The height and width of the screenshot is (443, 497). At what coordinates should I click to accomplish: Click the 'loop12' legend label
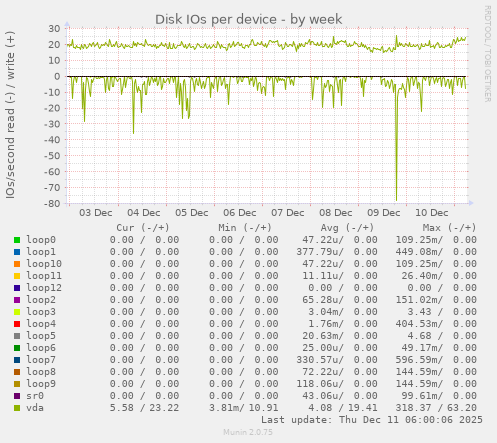point(44,288)
